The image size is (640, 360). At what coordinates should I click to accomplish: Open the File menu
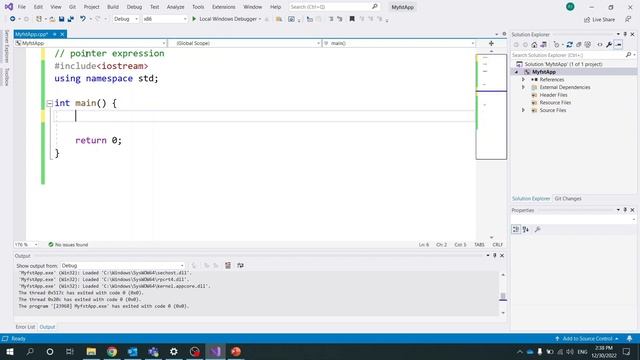22,7
